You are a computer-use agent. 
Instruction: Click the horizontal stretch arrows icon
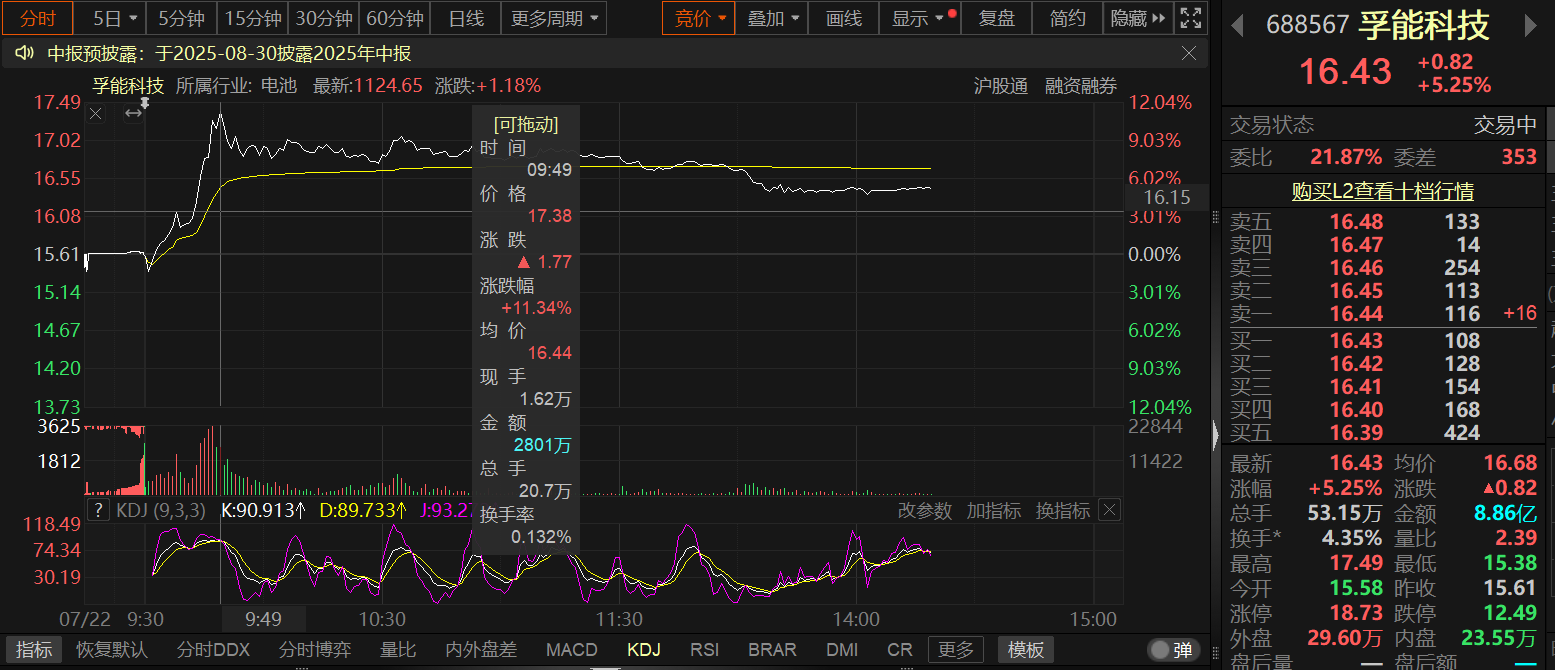tap(133, 114)
